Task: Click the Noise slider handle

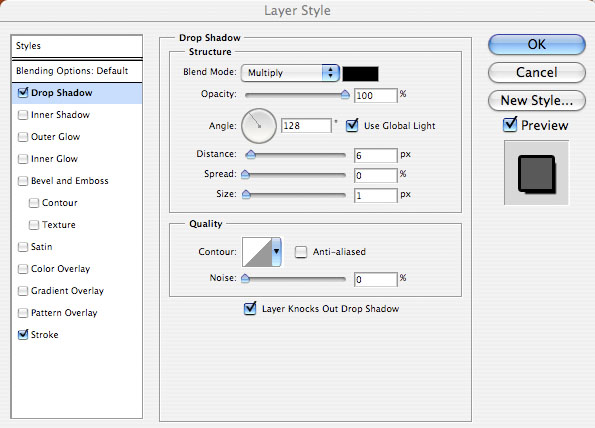Action: click(246, 279)
